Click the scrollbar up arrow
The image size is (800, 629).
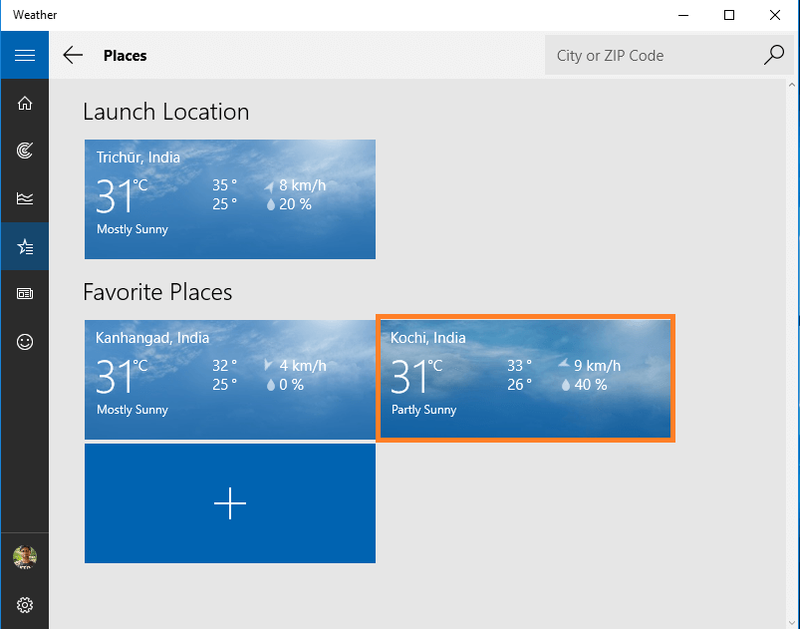click(792, 85)
